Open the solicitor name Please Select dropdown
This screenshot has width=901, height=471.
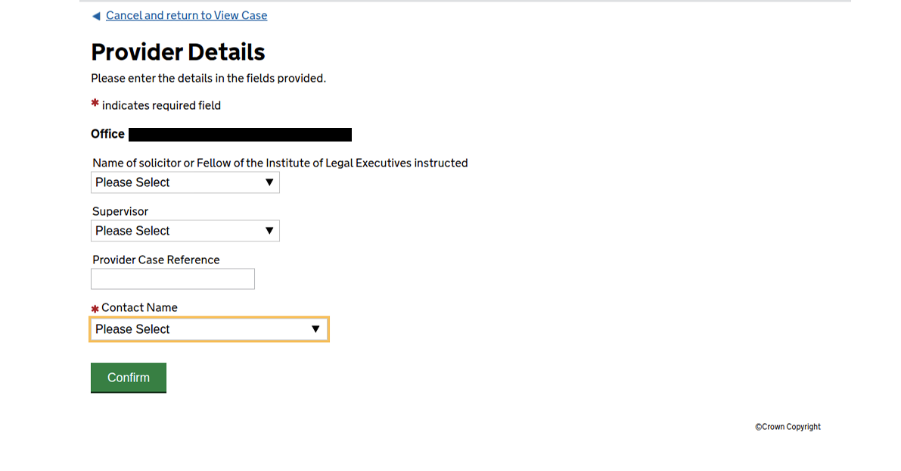[x=185, y=182]
